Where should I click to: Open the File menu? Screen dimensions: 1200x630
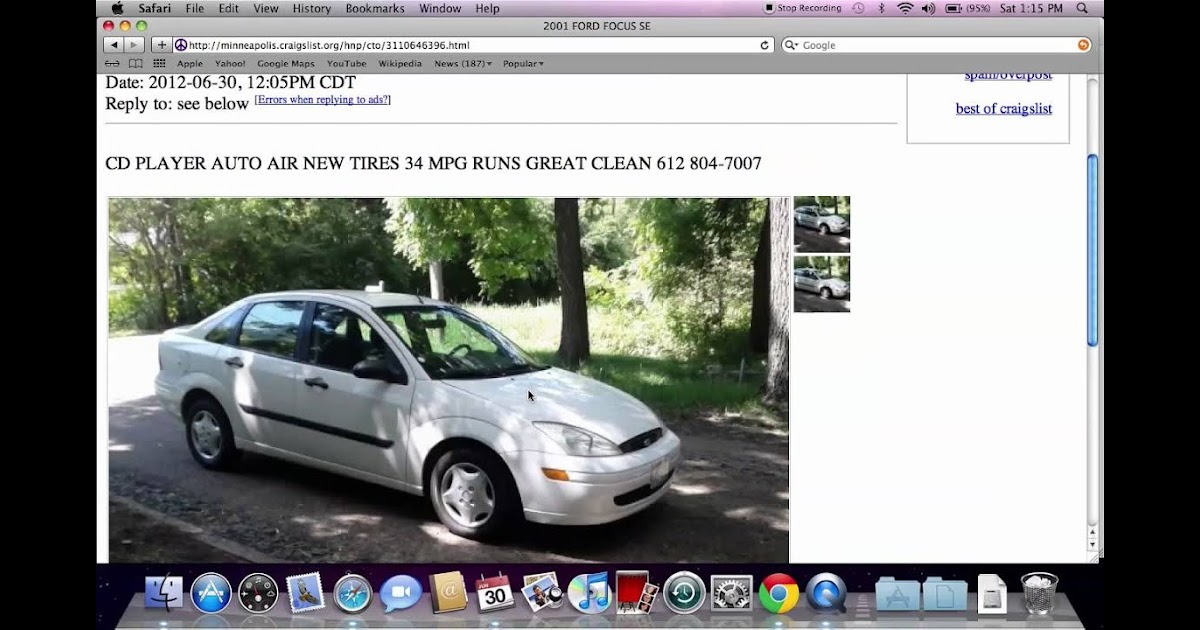tap(194, 8)
